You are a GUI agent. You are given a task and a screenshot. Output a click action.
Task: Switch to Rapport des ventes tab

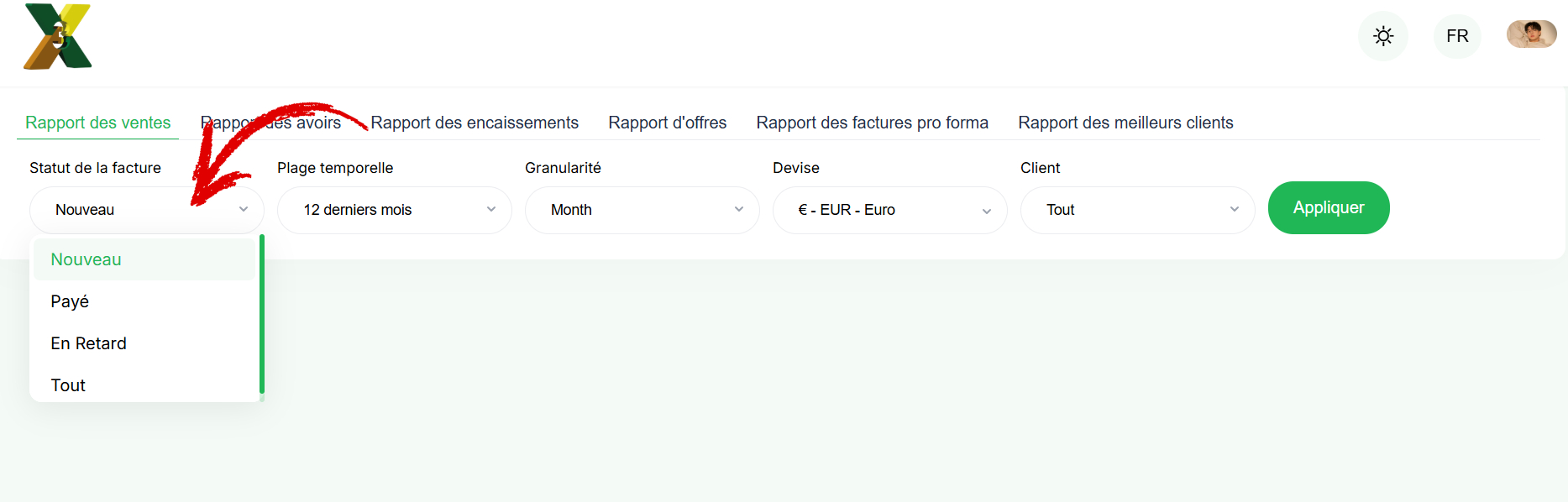(x=98, y=123)
